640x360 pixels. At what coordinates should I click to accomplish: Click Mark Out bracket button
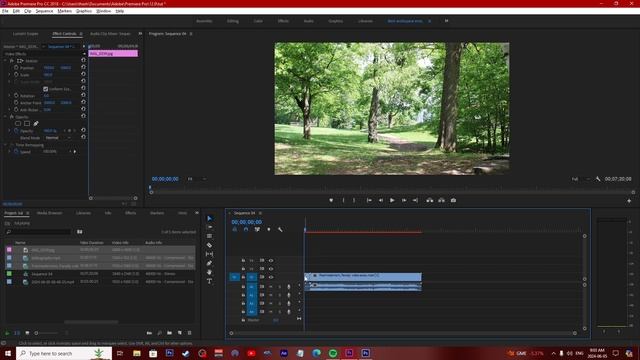coord(354,200)
